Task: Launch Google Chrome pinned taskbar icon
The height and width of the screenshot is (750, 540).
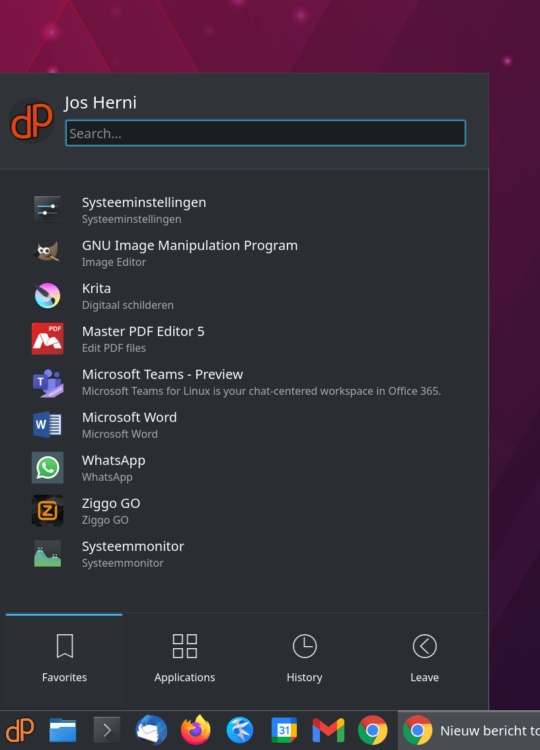Action: tap(373, 730)
